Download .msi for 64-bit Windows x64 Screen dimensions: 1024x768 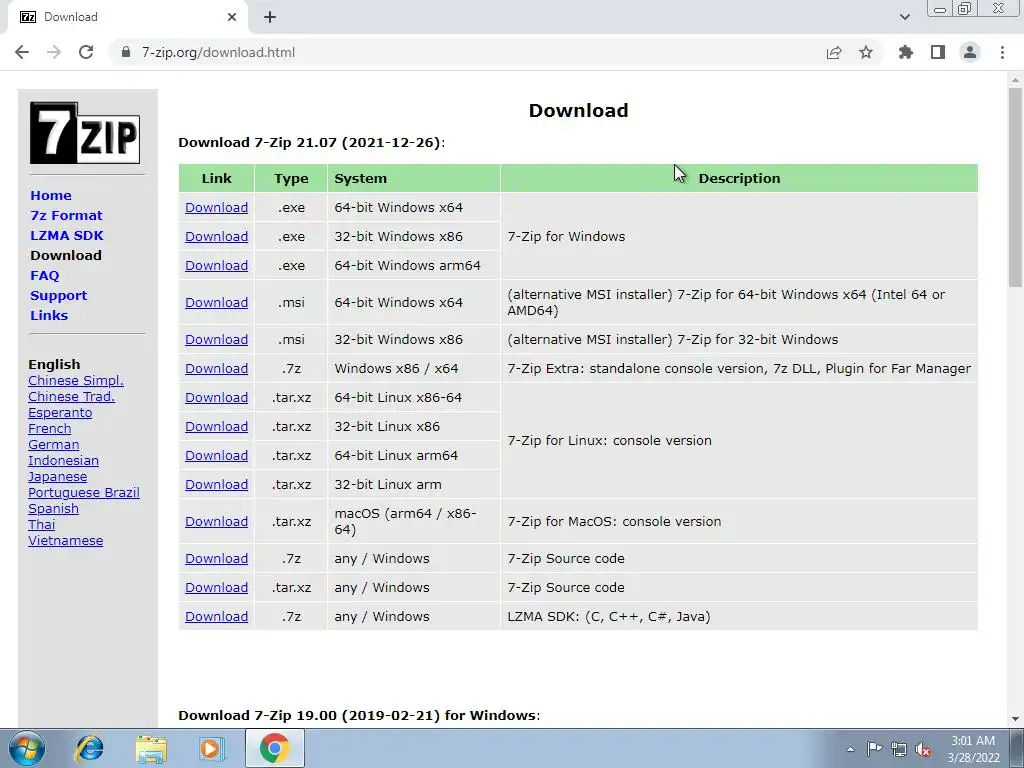(216, 302)
